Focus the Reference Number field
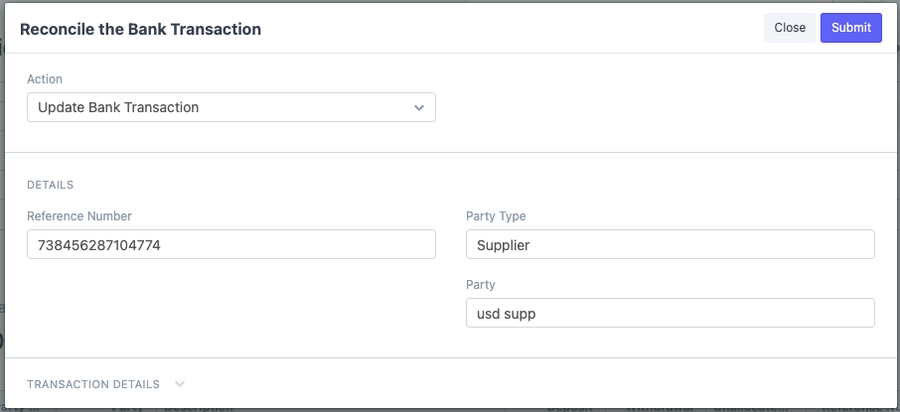Image resolution: width=900 pixels, height=412 pixels. tap(231, 244)
